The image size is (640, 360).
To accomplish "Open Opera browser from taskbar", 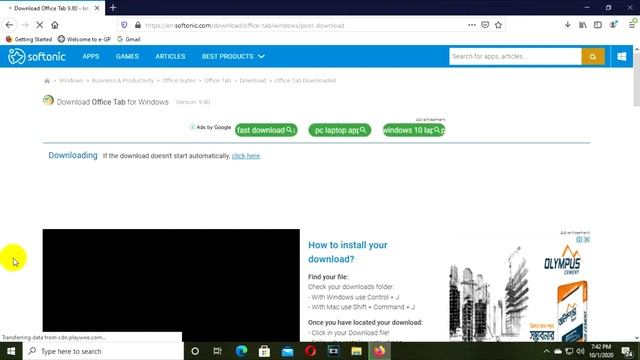I will (x=310, y=351).
